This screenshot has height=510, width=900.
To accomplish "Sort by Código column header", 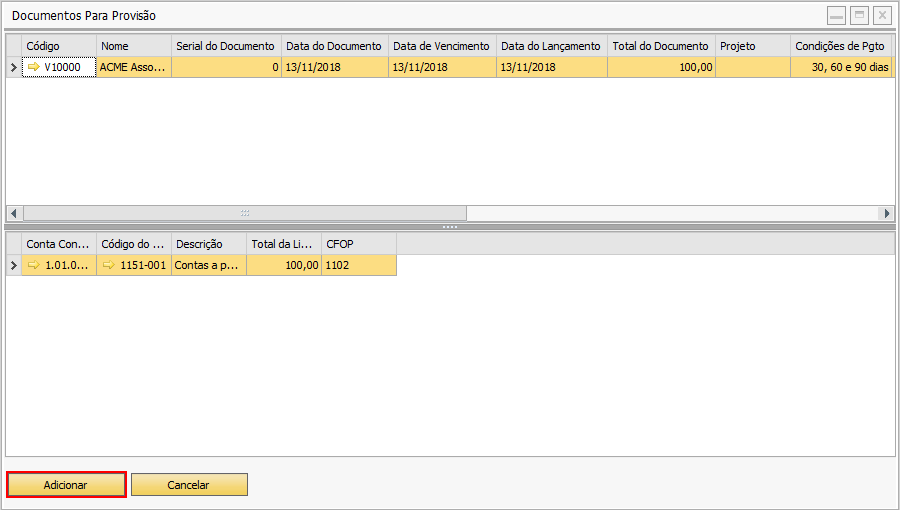I will click(x=59, y=46).
